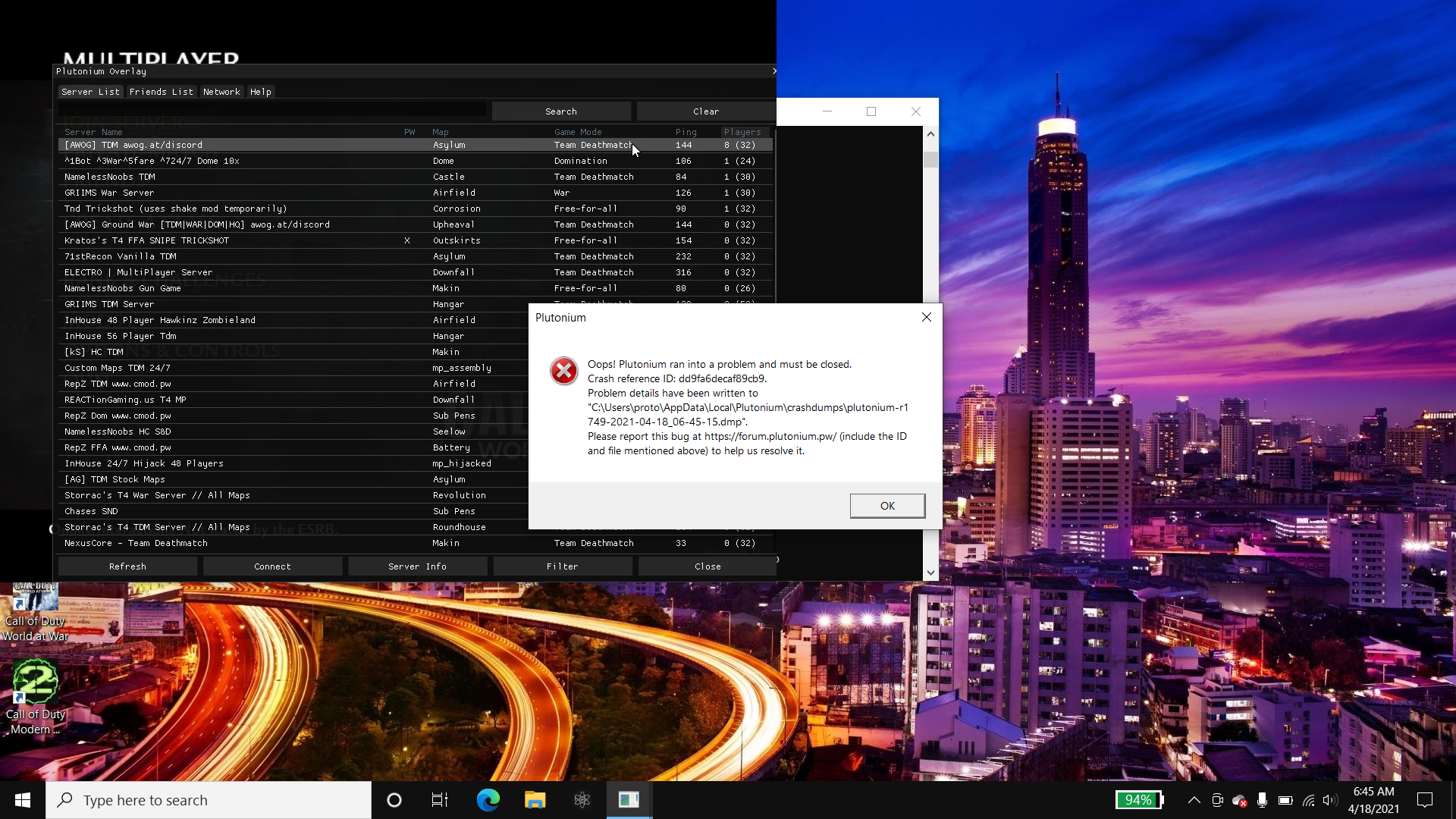This screenshot has height=819, width=1456.
Task: Open Cortana from the taskbar
Action: (x=394, y=800)
